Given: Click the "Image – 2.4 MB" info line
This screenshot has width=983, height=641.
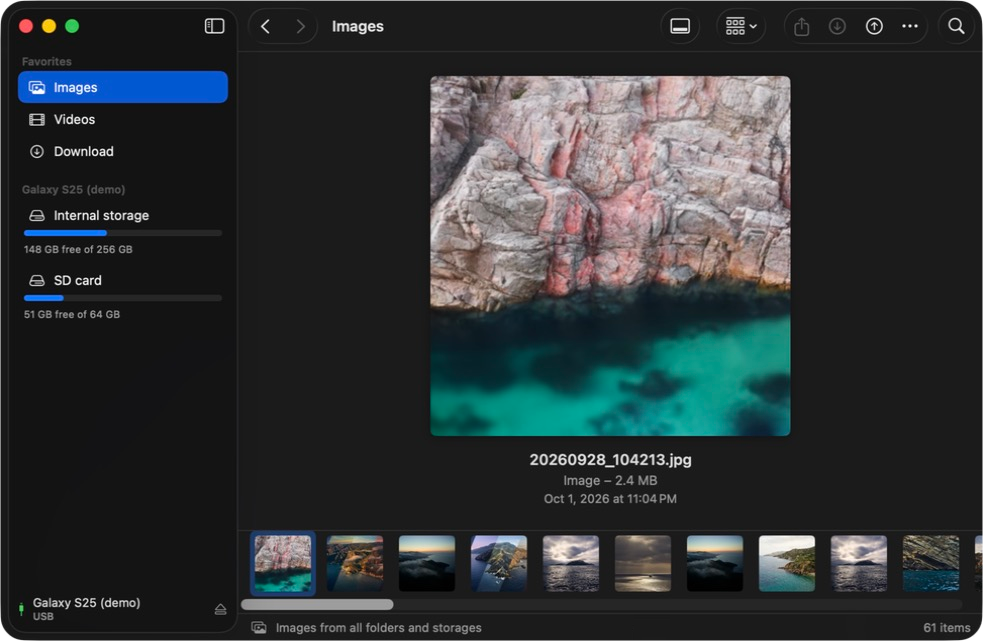Looking at the screenshot, I should point(610,480).
